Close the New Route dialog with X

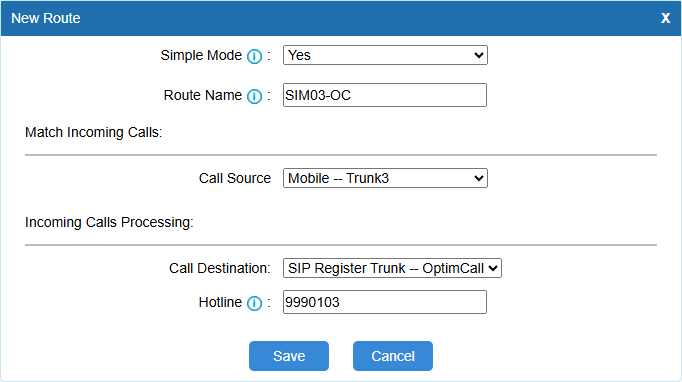pos(665,18)
